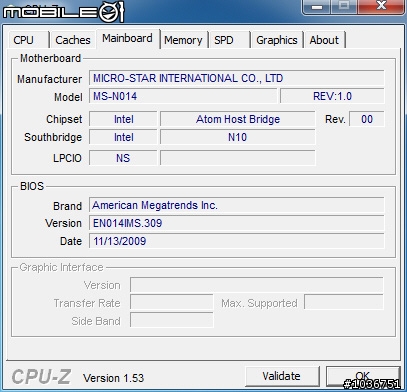The width and height of the screenshot is (407, 392).
Task: Click the Graphic Interface Version field
Action: pyautogui.click(x=256, y=285)
